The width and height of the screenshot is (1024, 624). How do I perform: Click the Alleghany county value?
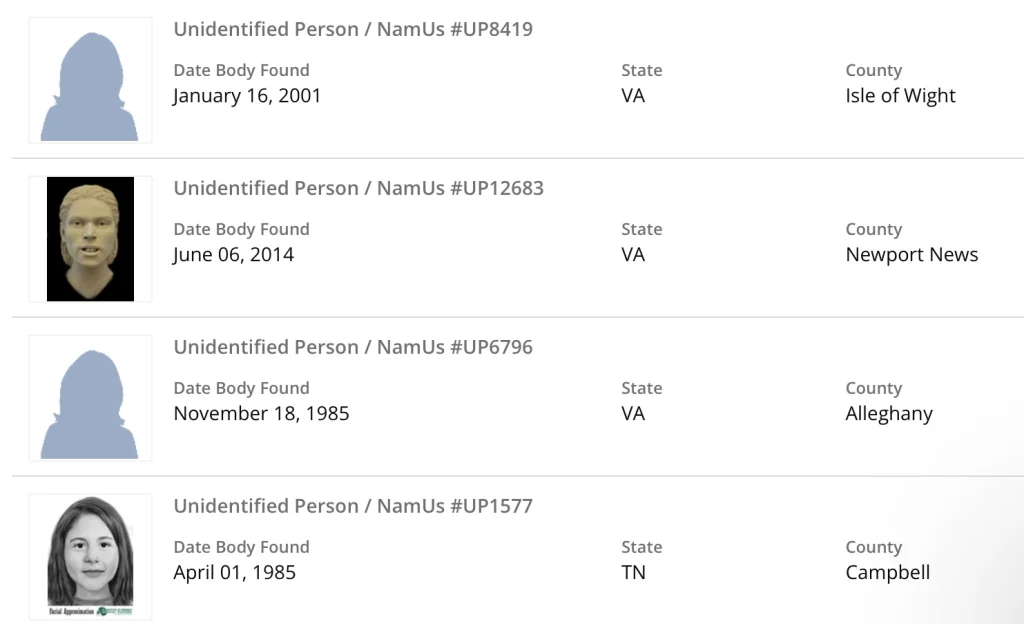pyautogui.click(x=888, y=414)
